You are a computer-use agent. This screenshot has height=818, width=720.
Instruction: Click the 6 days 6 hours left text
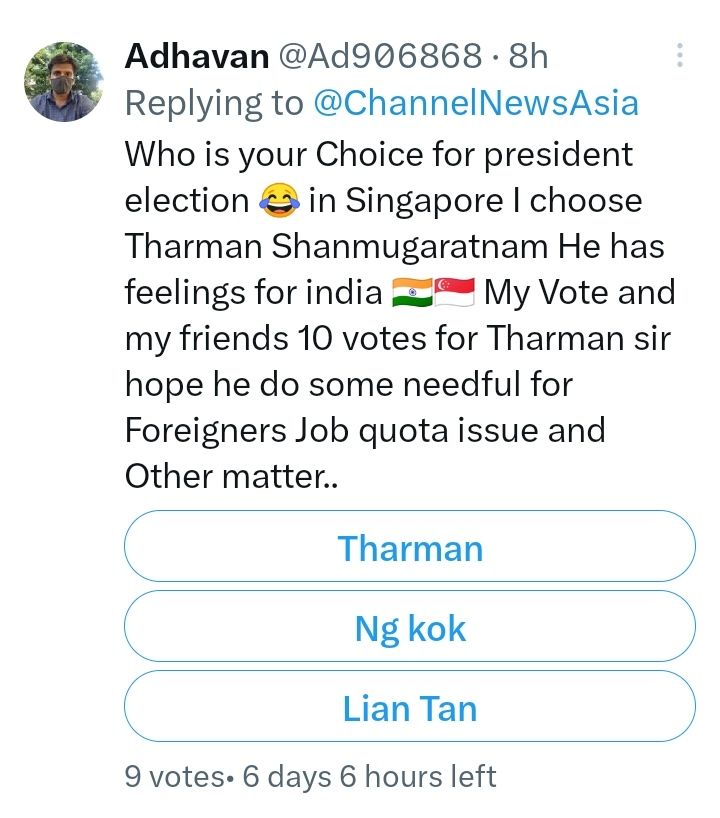pyautogui.click(x=369, y=776)
